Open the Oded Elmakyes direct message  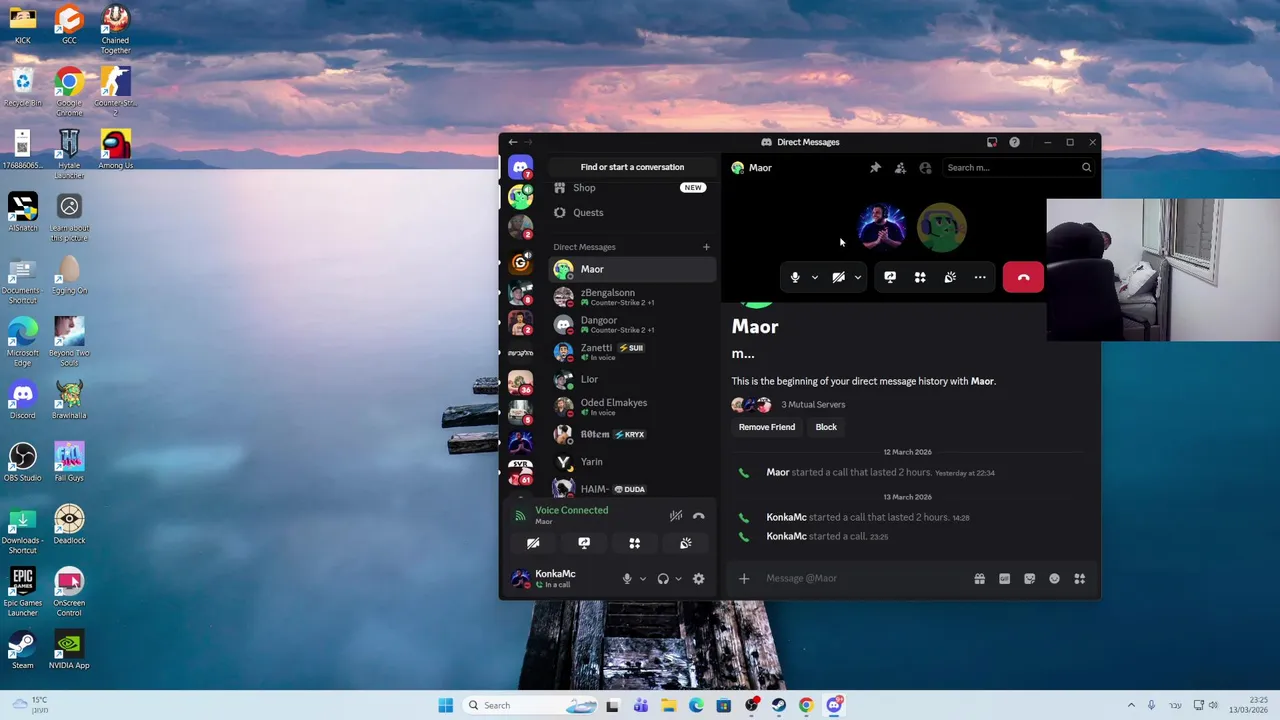[632, 407]
